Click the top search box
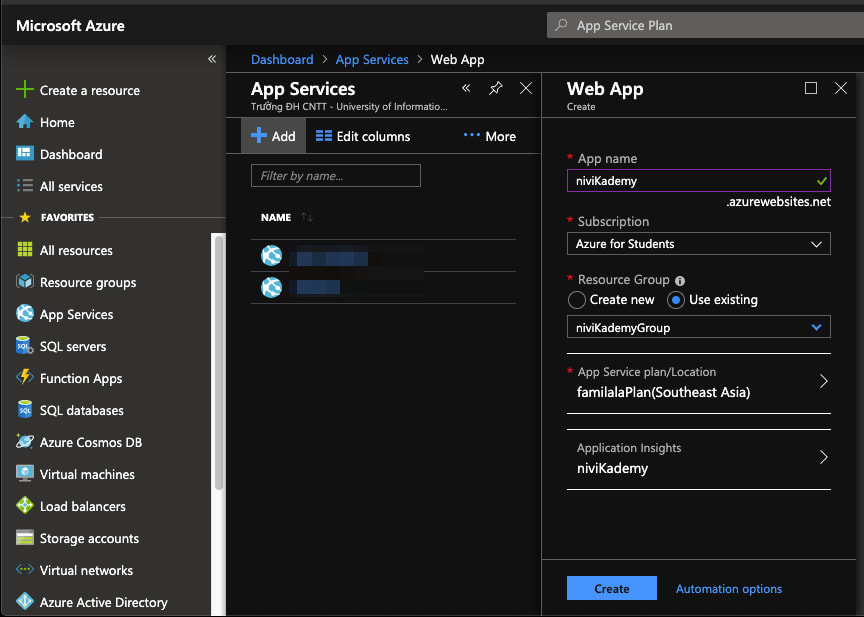The width and height of the screenshot is (864, 617). click(705, 25)
